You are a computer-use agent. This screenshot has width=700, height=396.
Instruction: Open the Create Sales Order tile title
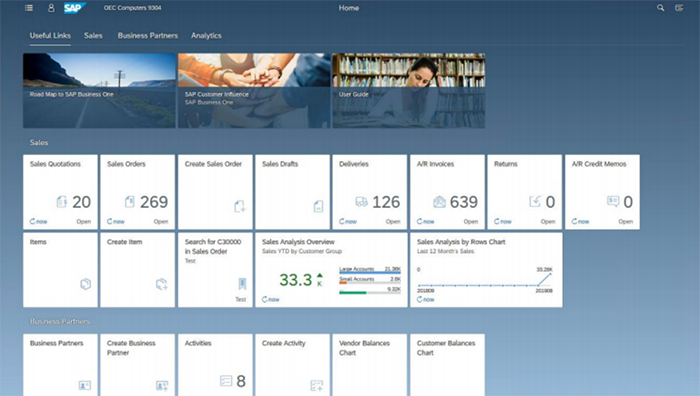point(213,164)
